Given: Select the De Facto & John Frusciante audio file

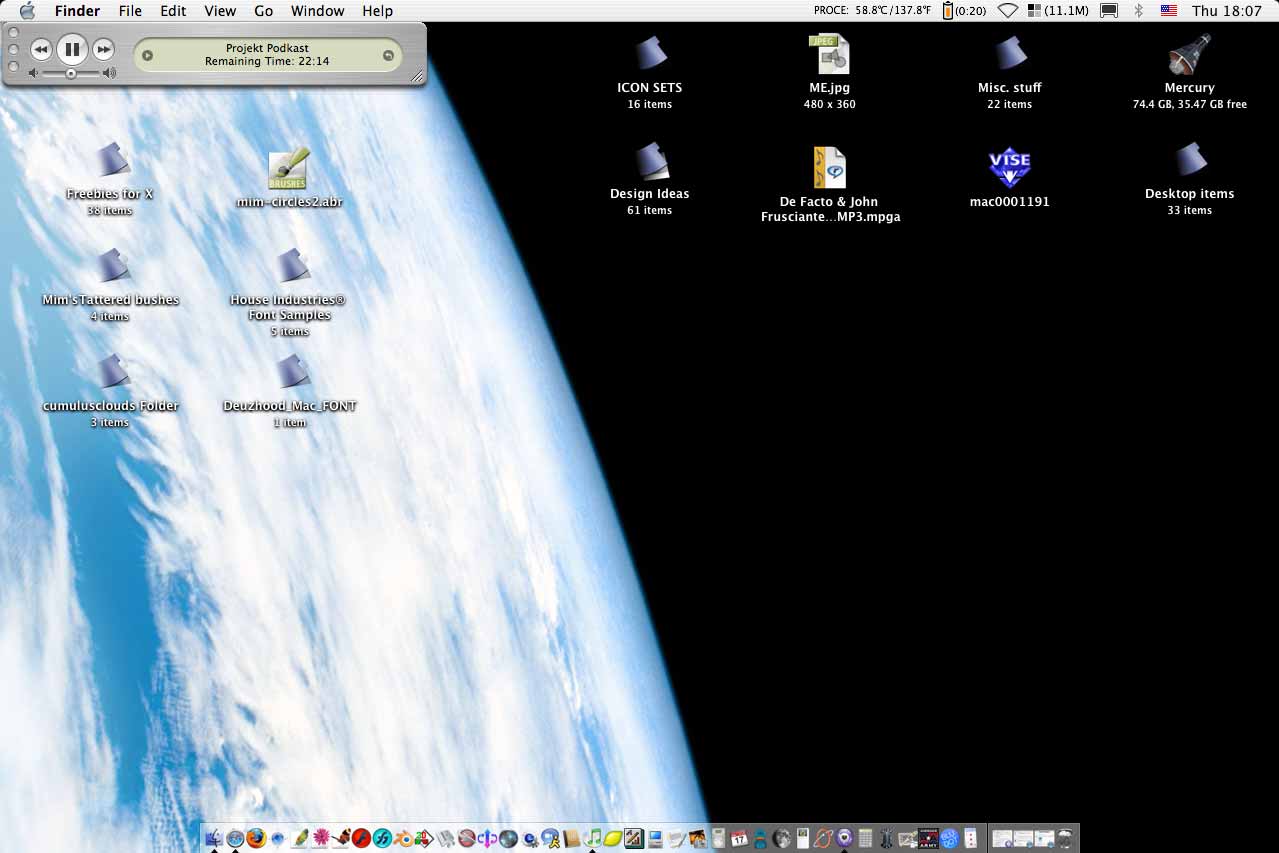Looking at the screenshot, I should point(829,168).
